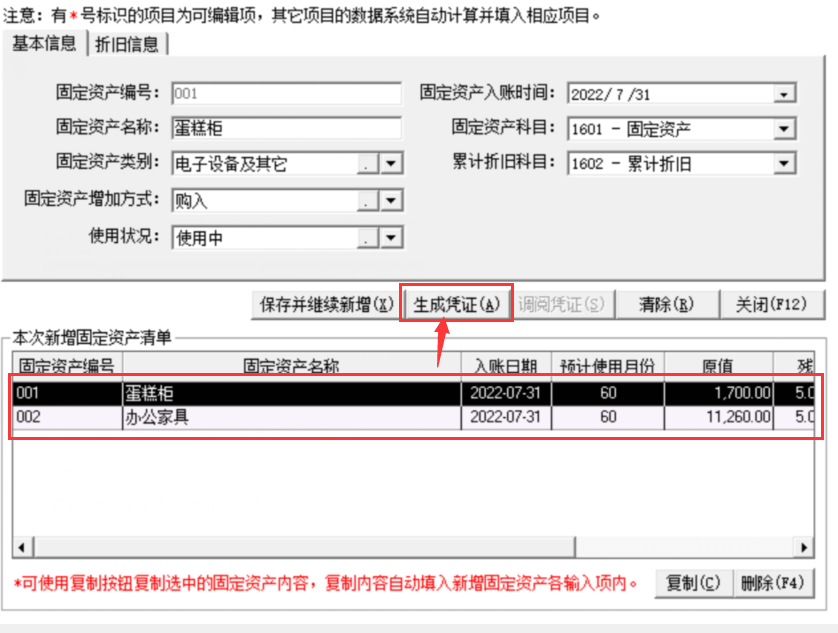Viewport: 838px width, 633px height.
Task: Click the 复制(C) button
Action: point(693,583)
